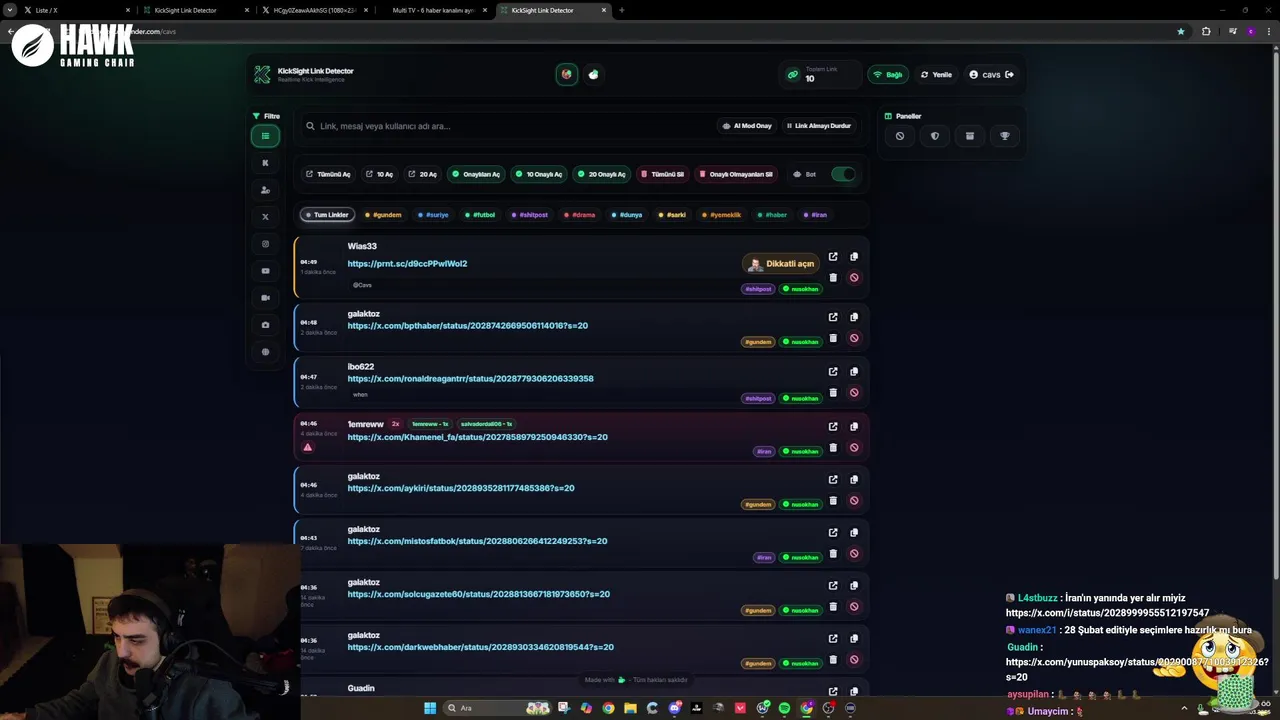This screenshot has width=1280, height=720.
Task: Click the white bird icon in header
Action: coord(594,74)
